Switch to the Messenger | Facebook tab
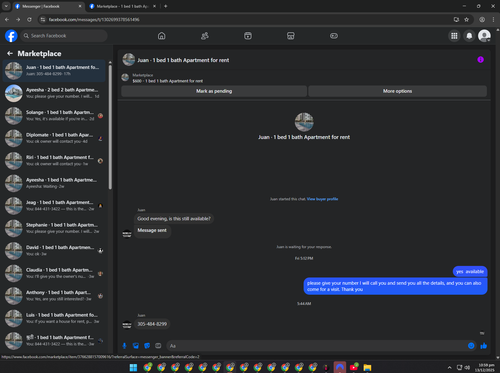The height and width of the screenshot is (373, 500). (x=48, y=6)
